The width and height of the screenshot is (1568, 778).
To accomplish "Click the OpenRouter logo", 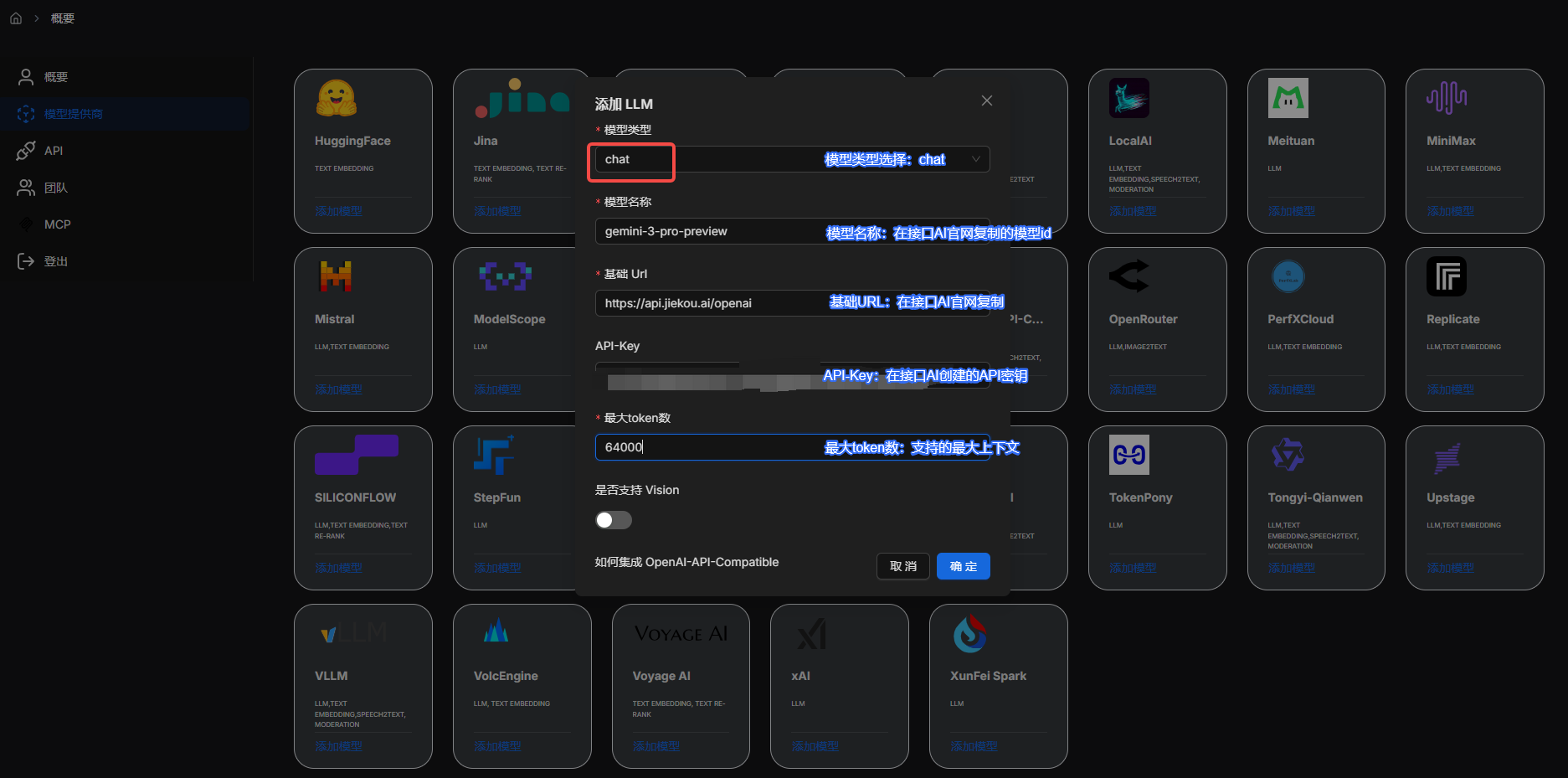I will [1129, 276].
